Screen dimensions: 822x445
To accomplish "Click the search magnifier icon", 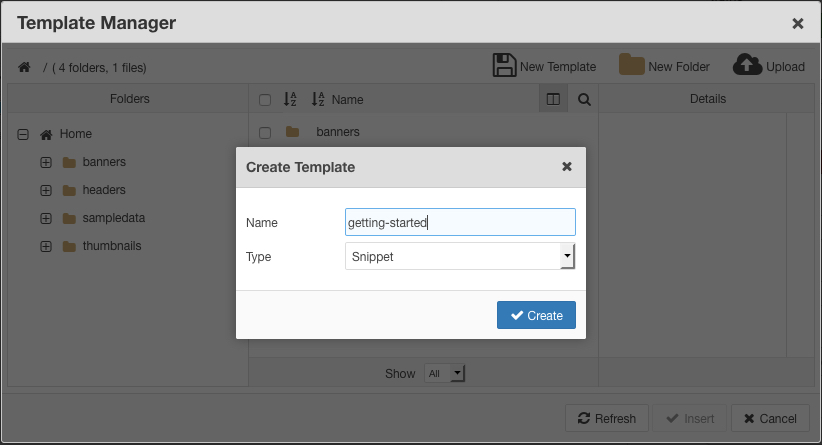I will [x=584, y=99].
